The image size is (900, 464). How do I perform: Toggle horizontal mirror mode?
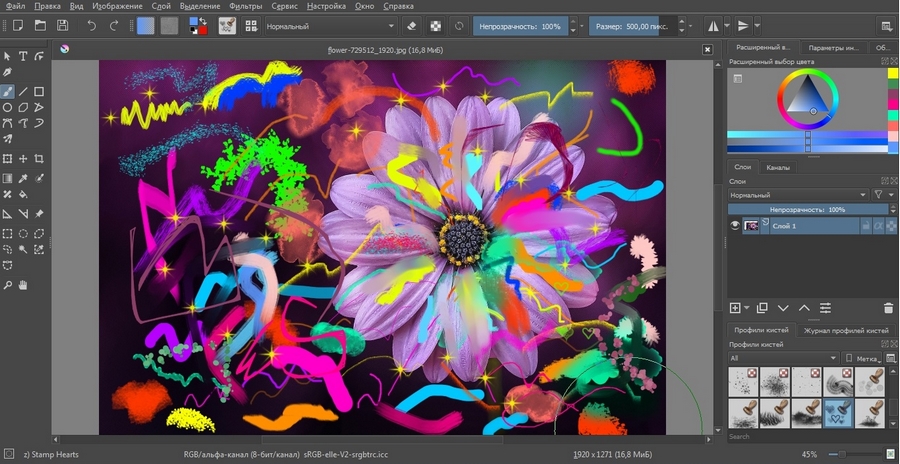pos(713,26)
